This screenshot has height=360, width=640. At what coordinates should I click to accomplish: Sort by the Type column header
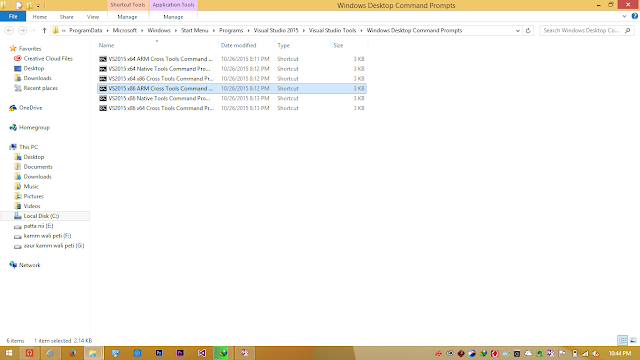click(283, 45)
